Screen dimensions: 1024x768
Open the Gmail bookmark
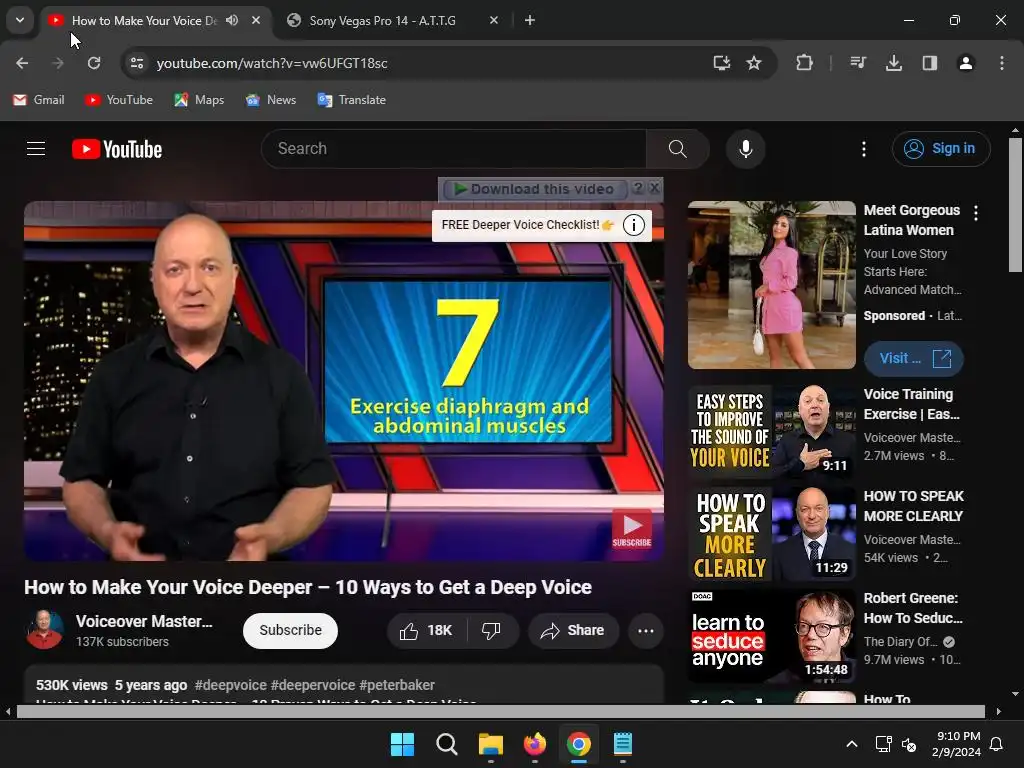(x=39, y=100)
